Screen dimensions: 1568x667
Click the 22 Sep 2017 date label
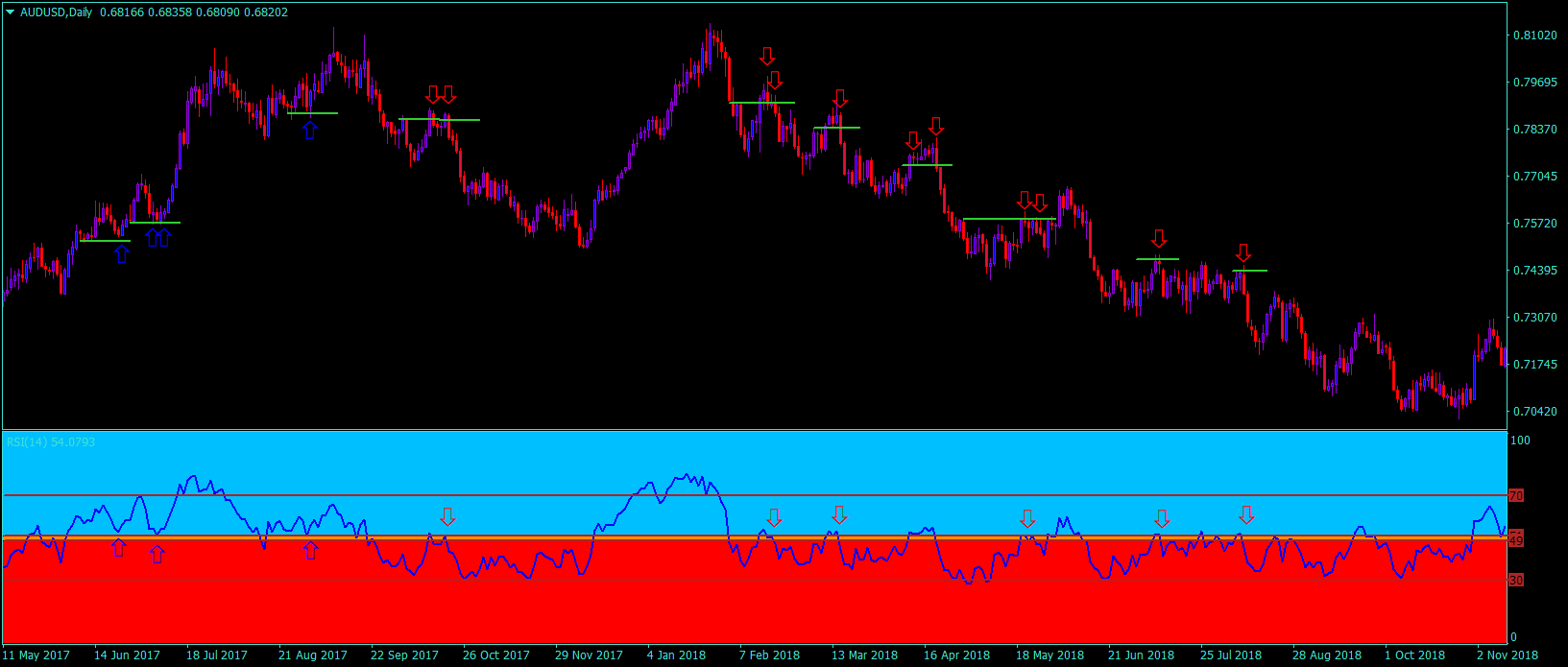coord(404,655)
